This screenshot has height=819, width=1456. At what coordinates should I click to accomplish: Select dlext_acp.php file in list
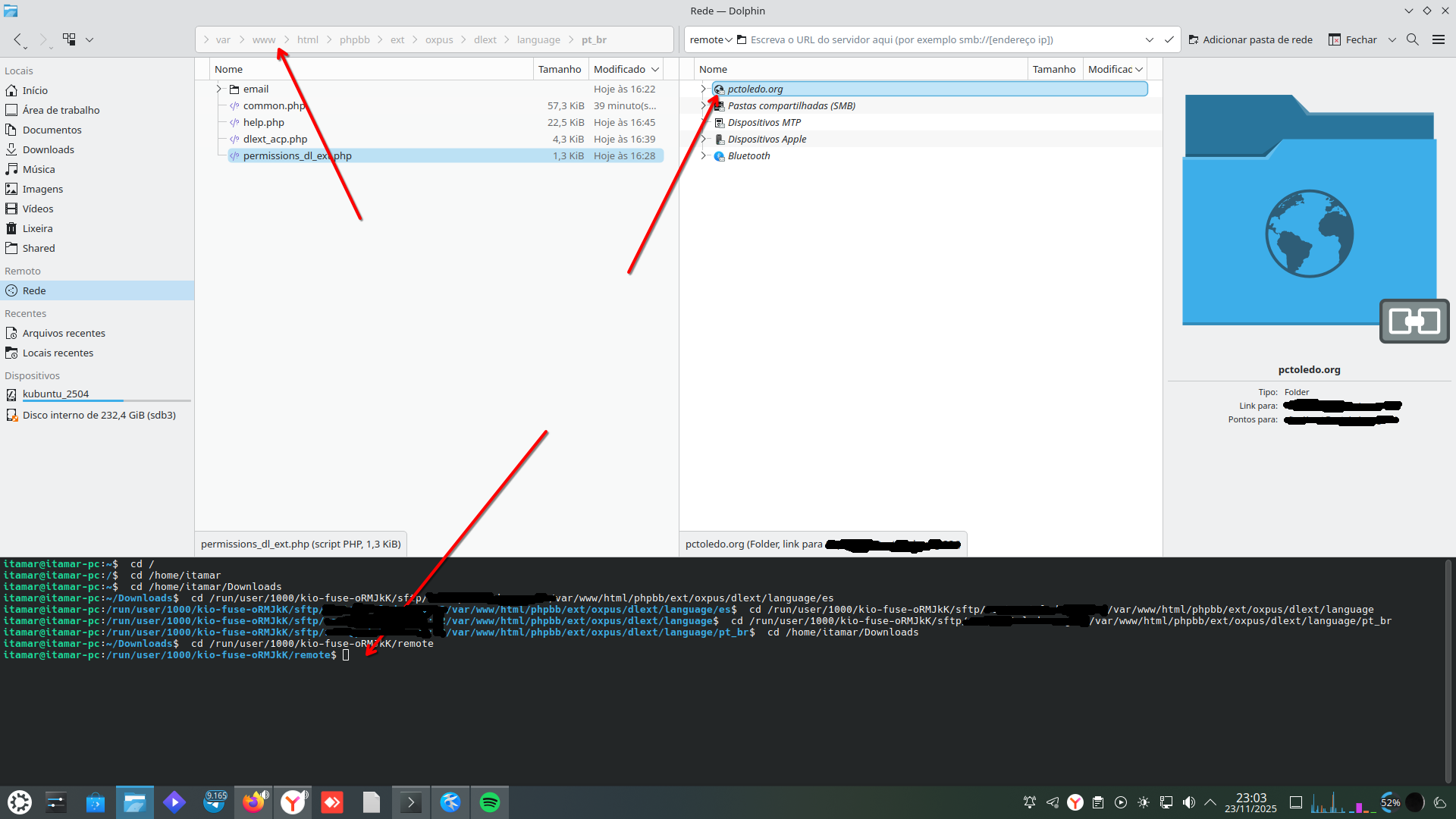275,139
